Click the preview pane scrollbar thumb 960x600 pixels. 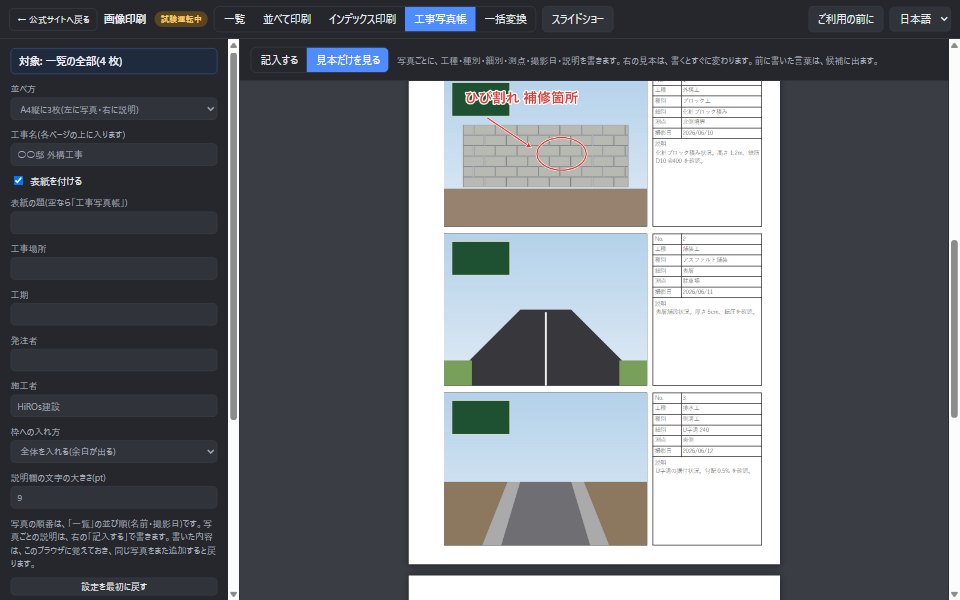[x=954, y=329]
